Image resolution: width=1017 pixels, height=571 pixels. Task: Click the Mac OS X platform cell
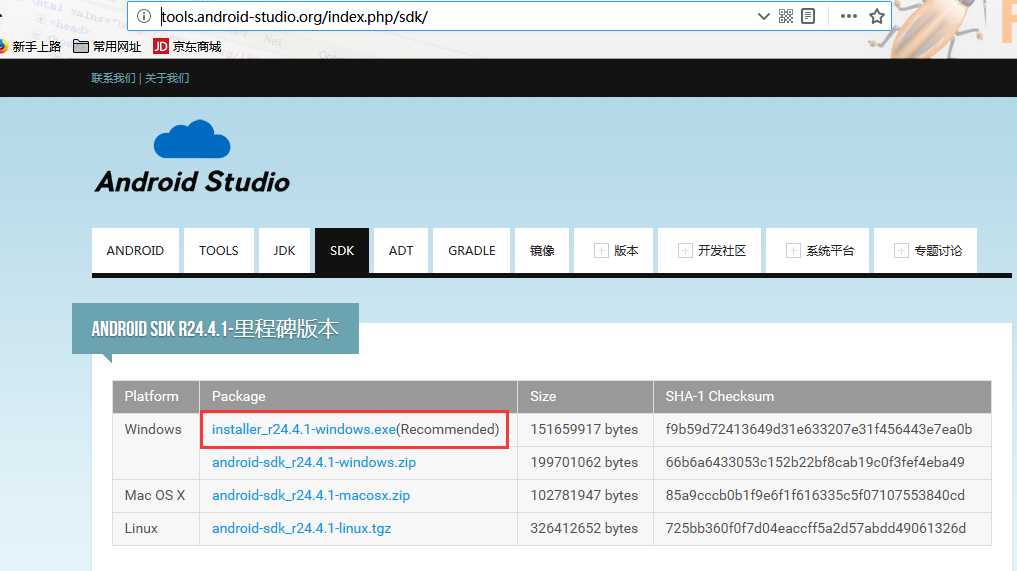(155, 496)
